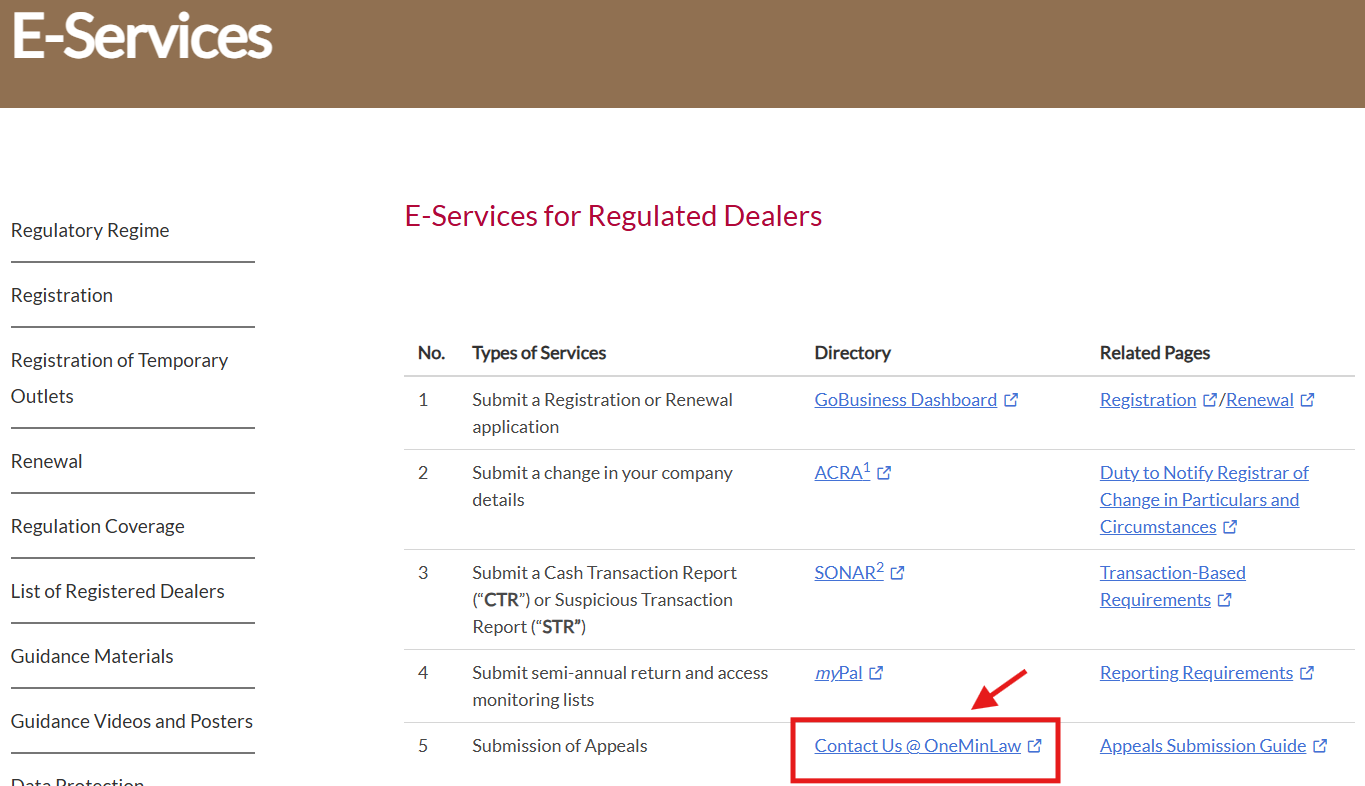Screen dimensions: 1365x786
Task: Open Regulation Coverage from the sidebar
Action: (97, 526)
